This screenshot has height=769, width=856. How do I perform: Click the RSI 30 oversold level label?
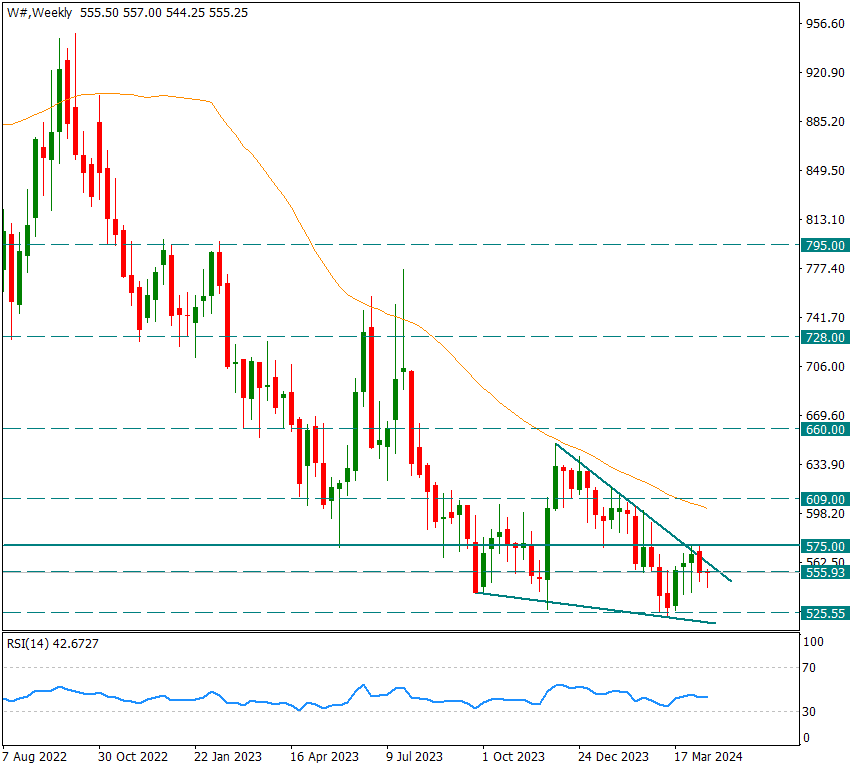809,711
